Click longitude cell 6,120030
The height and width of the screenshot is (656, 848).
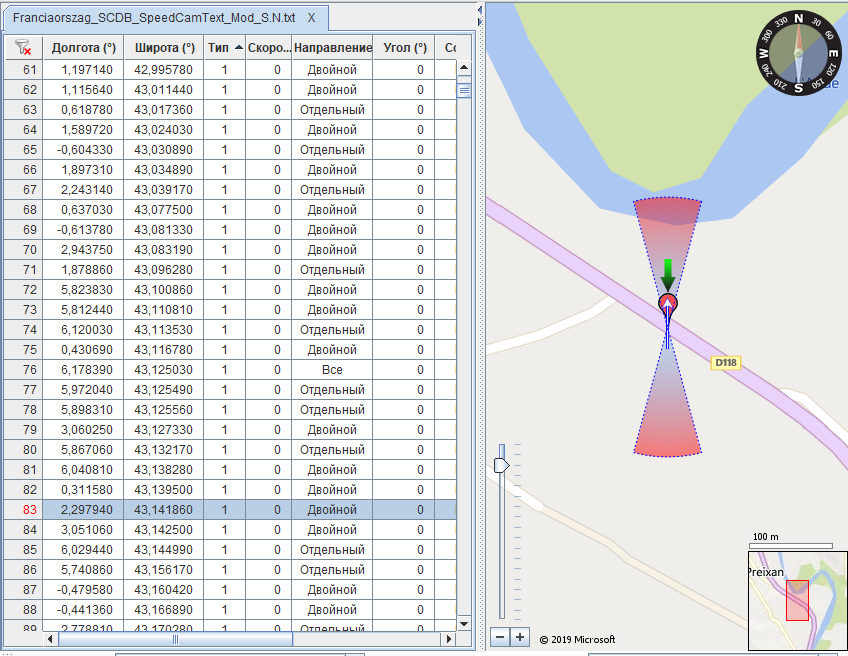[84, 330]
